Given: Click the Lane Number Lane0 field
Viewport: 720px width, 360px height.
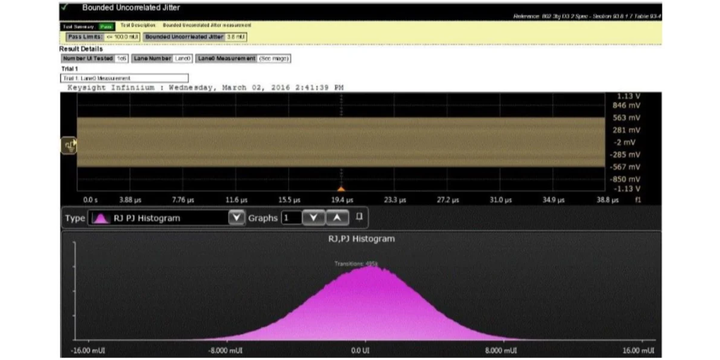Looking at the screenshot, I should (x=162, y=59).
